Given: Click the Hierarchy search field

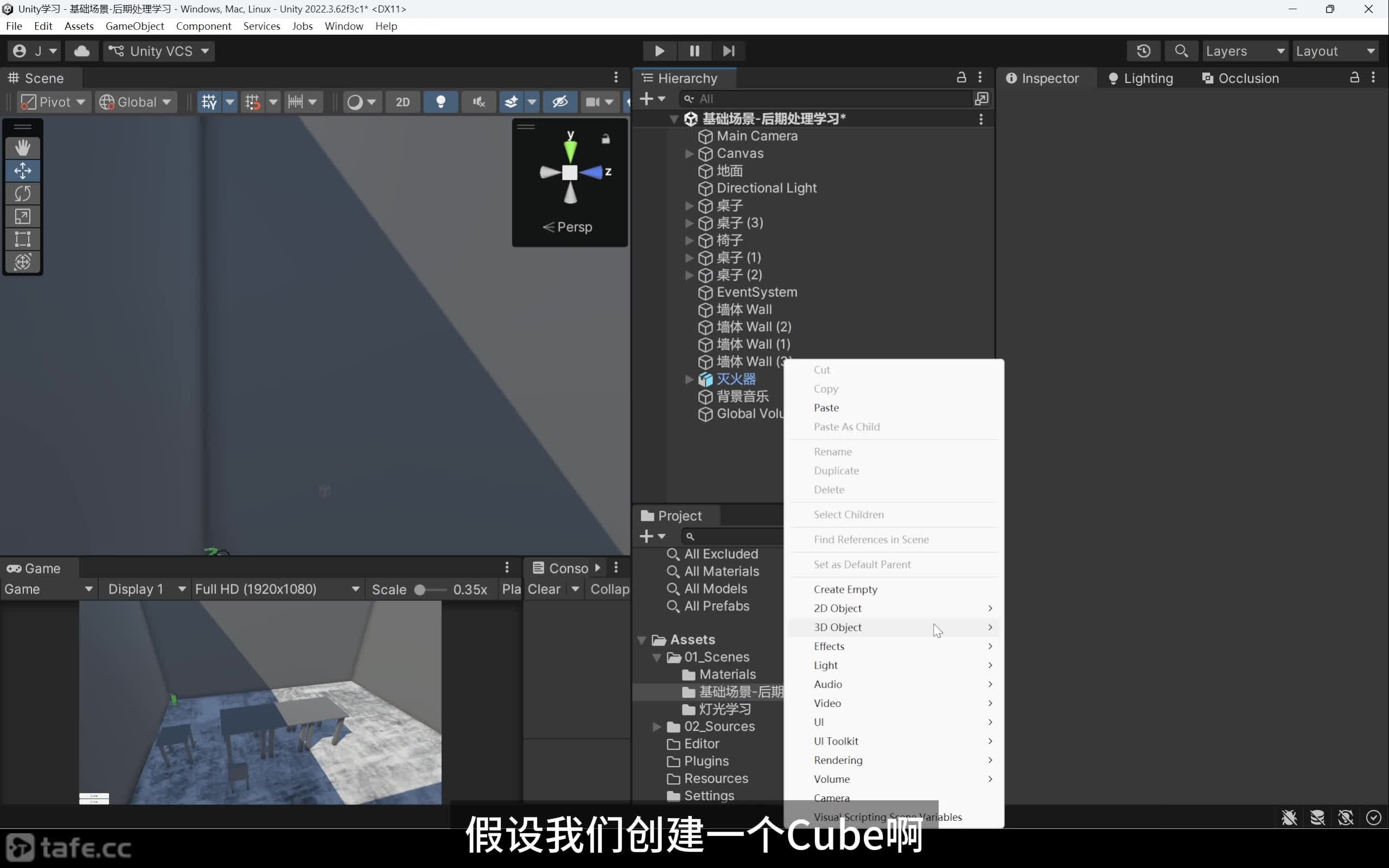Looking at the screenshot, I should (x=825, y=99).
